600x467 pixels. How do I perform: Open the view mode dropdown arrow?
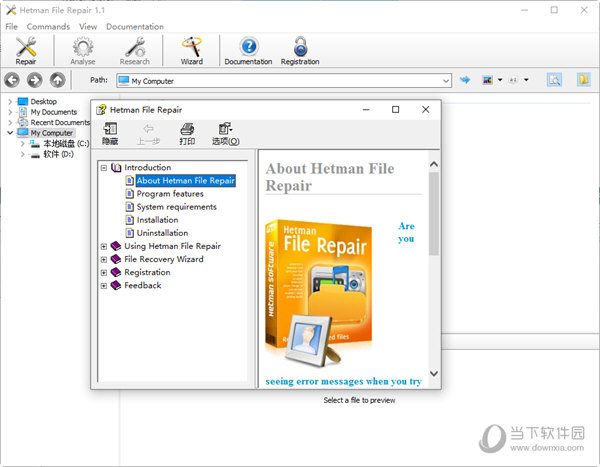tap(500, 80)
